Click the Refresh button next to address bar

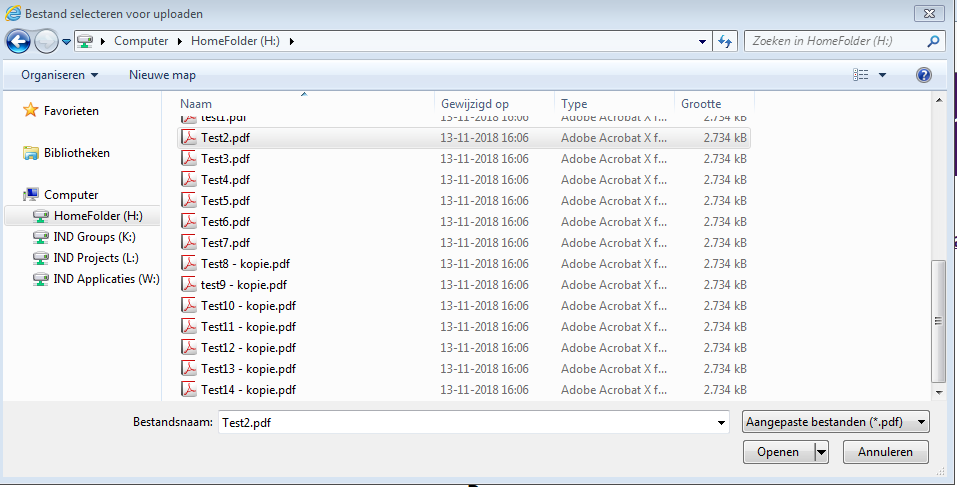click(724, 41)
